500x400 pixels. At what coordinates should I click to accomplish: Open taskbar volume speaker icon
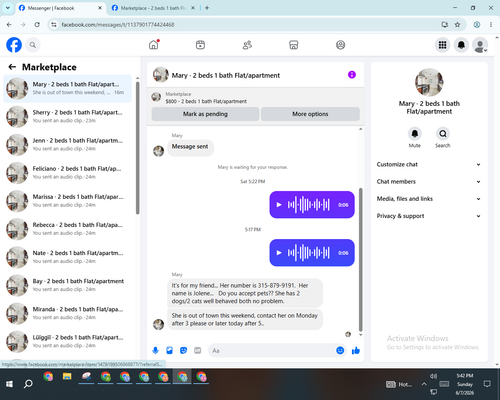[x=433, y=376]
